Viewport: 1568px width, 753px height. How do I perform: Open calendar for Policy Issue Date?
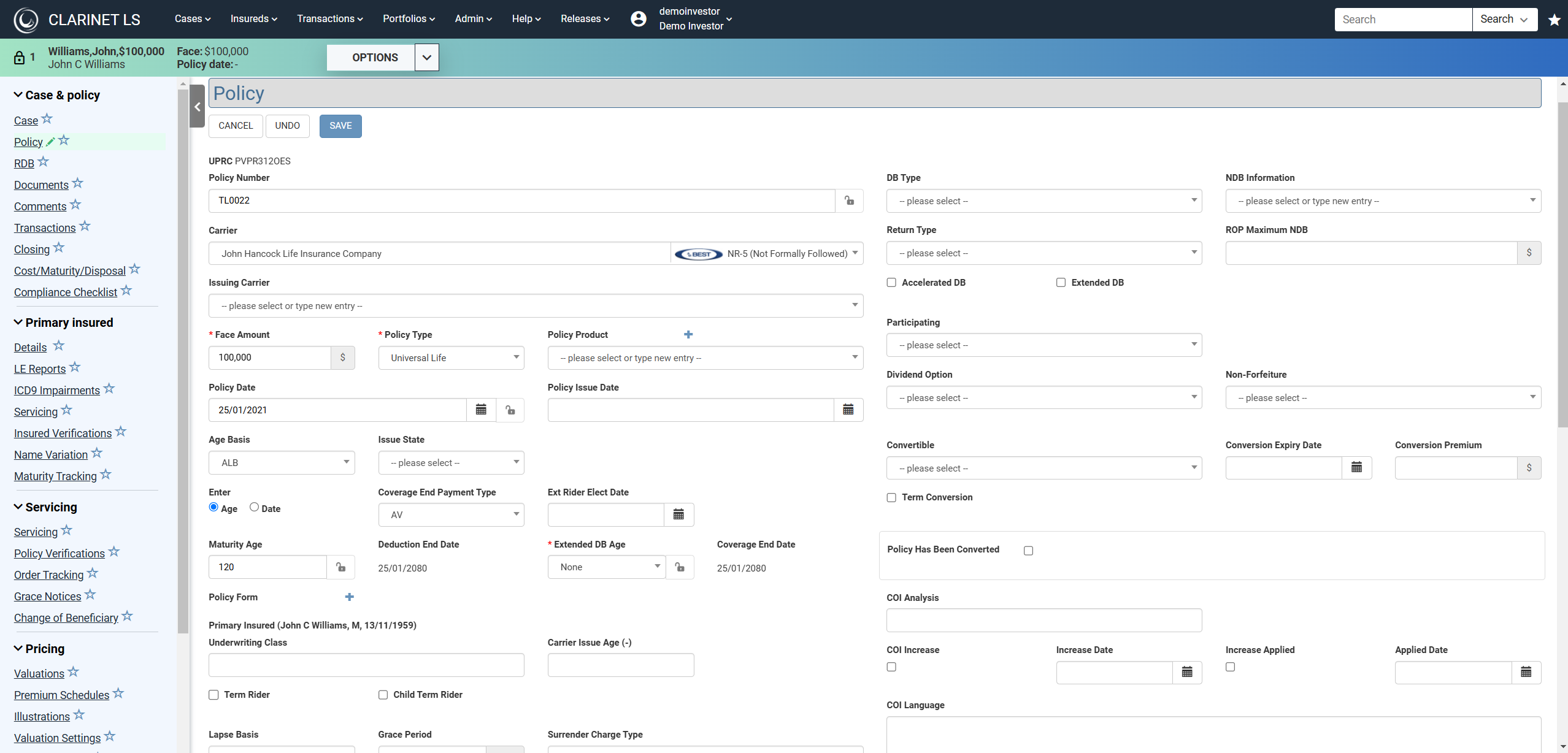coord(848,410)
